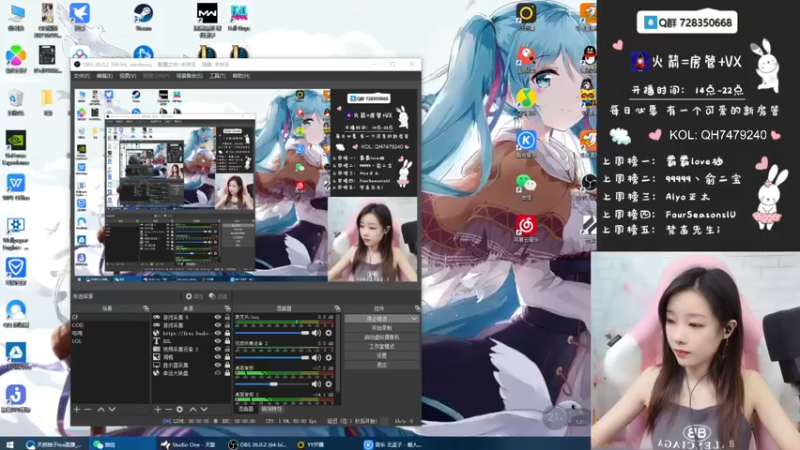Add a new scene with plus icon

click(x=77, y=409)
